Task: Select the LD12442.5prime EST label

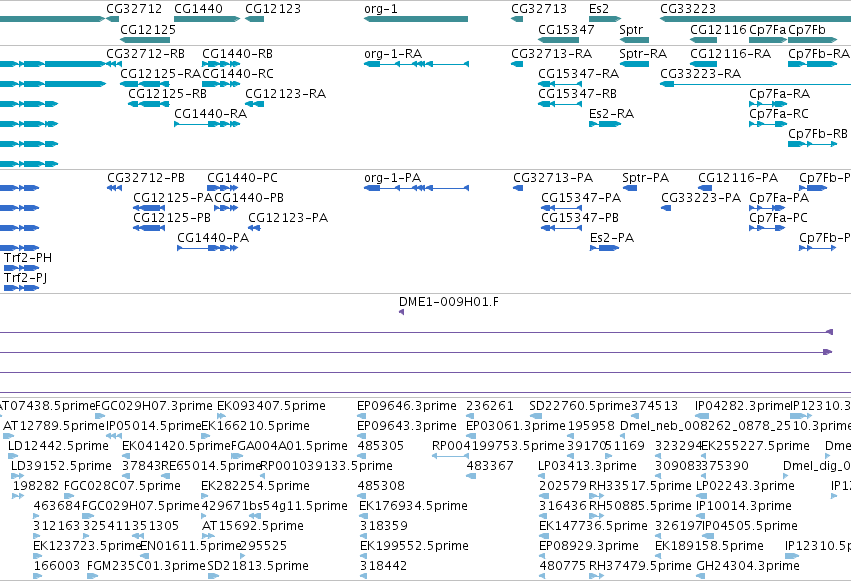Action: [58, 446]
